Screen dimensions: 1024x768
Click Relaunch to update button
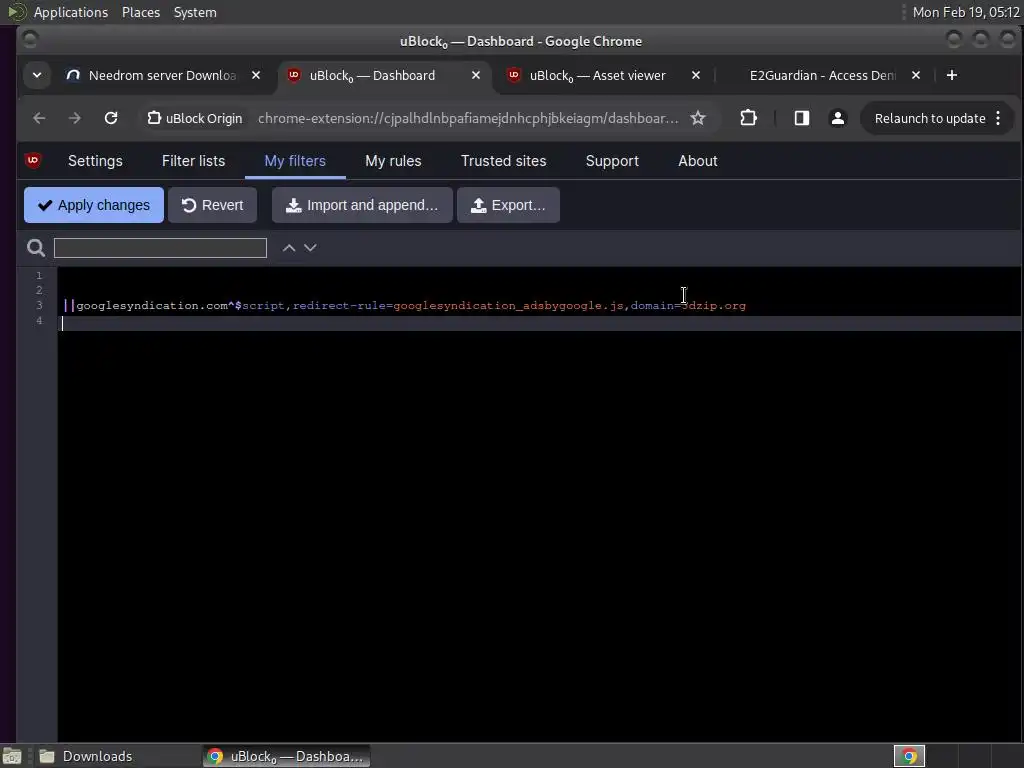[930, 118]
